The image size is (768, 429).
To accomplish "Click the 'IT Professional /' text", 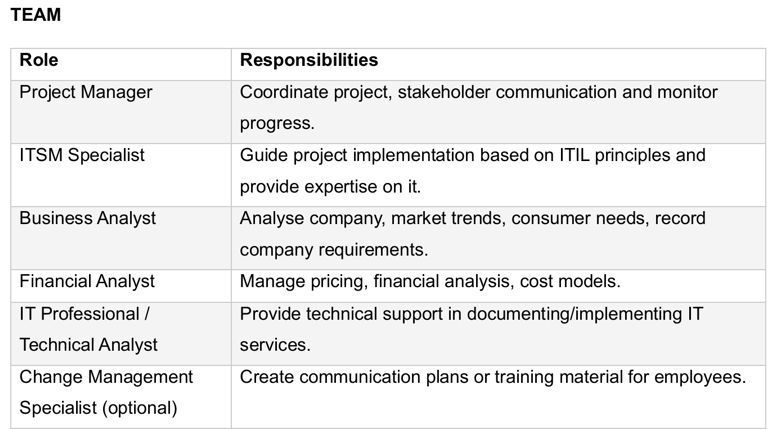I will coord(85,313).
